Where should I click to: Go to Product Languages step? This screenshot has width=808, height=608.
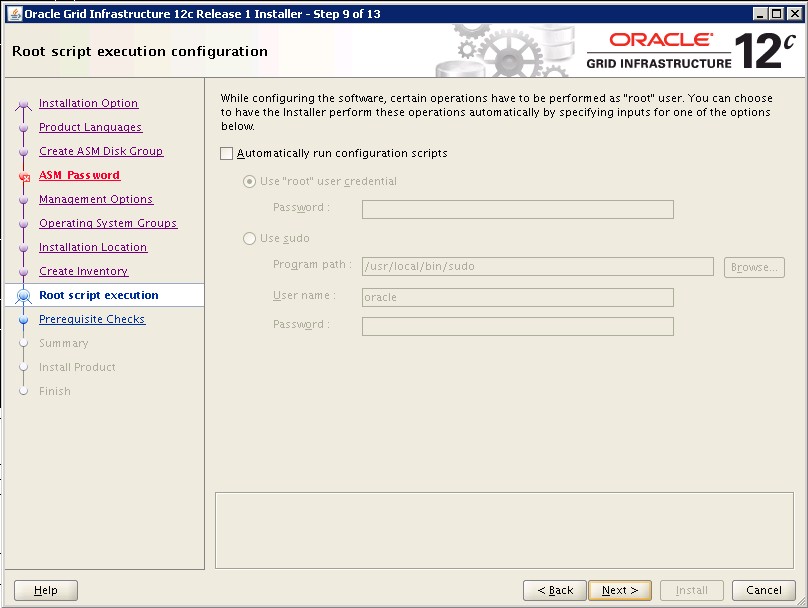91,127
